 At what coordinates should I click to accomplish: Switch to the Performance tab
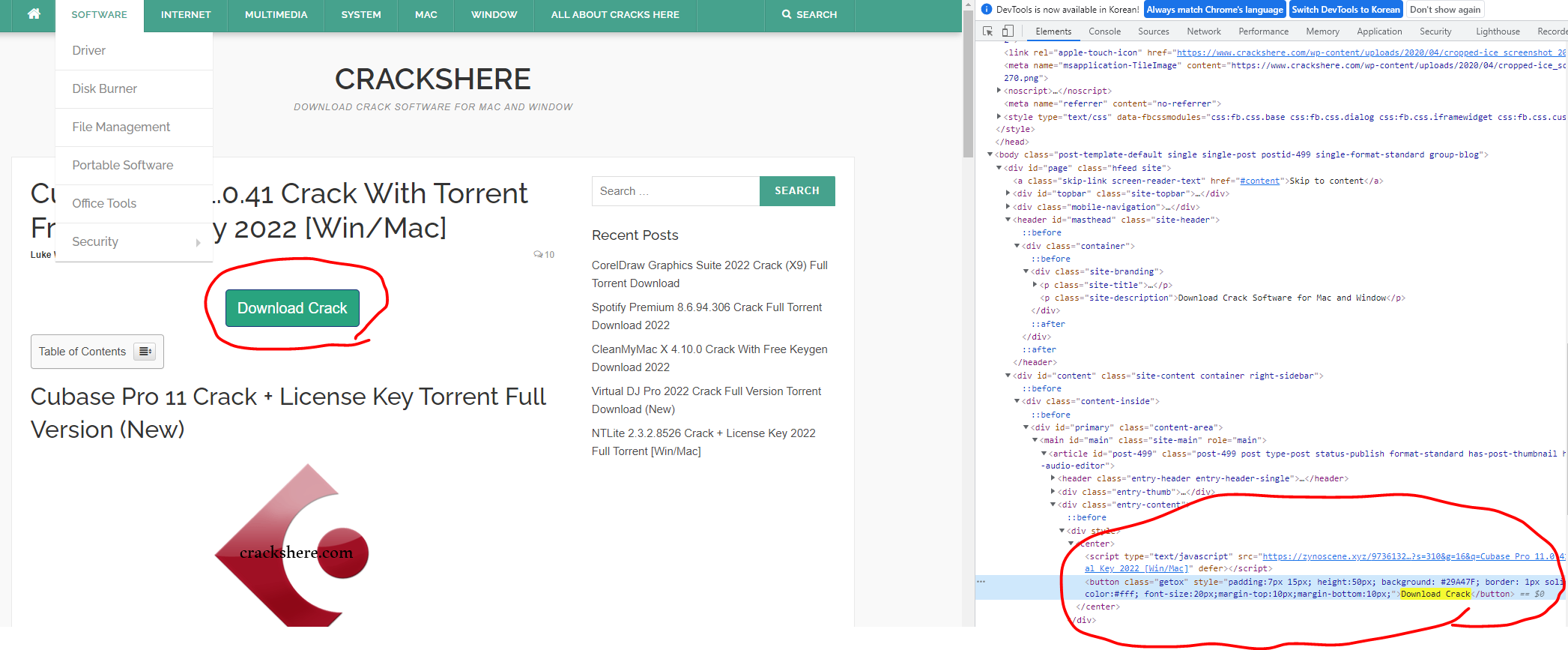tap(1264, 31)
